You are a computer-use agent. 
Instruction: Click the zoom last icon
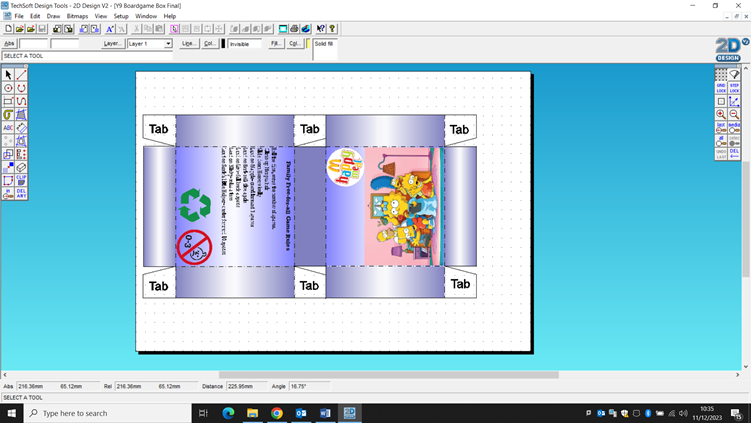(721, 127)
